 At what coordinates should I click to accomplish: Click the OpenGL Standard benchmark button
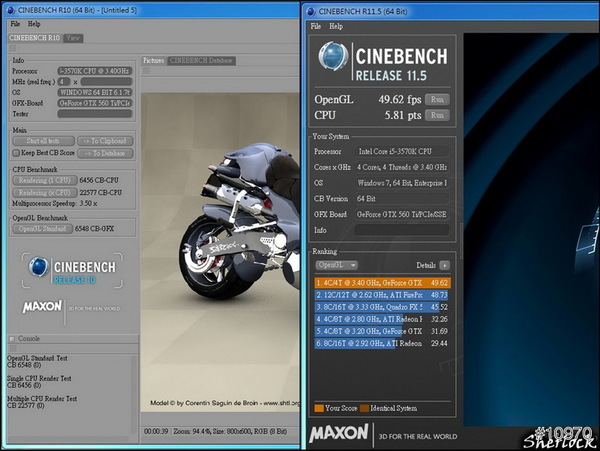(x=43, y=229)
